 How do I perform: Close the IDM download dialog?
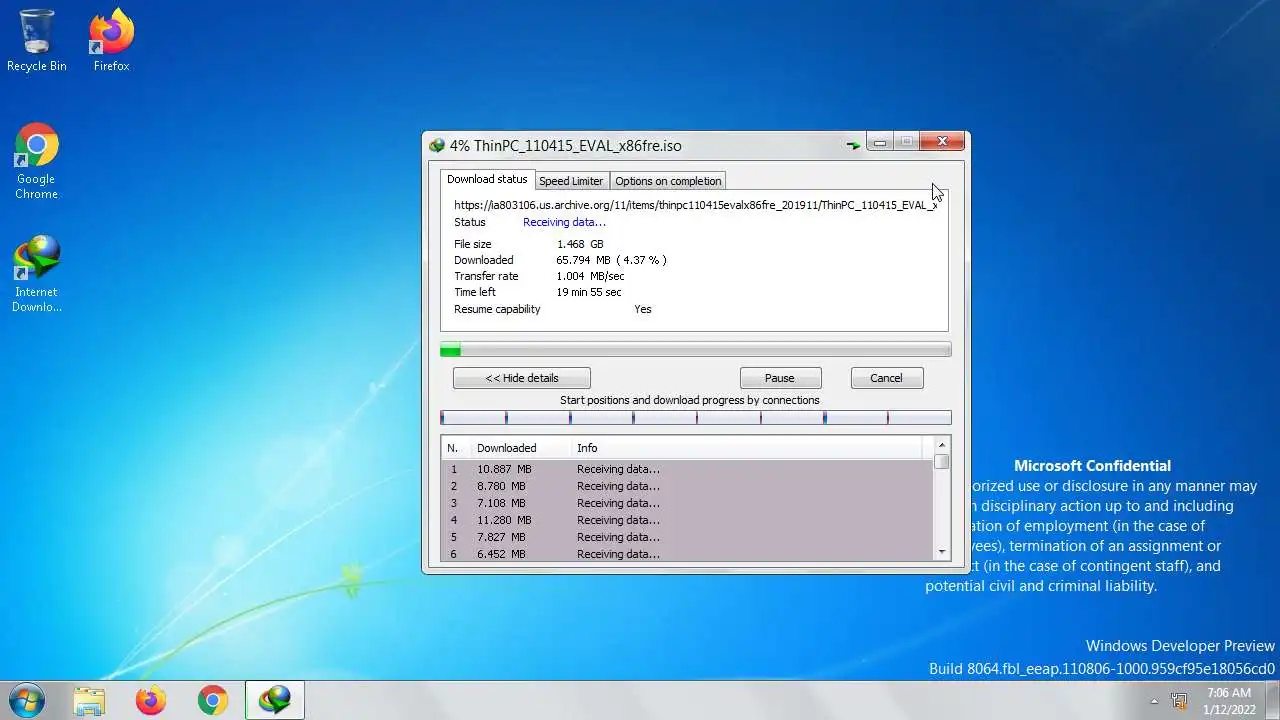coord(942,142)
